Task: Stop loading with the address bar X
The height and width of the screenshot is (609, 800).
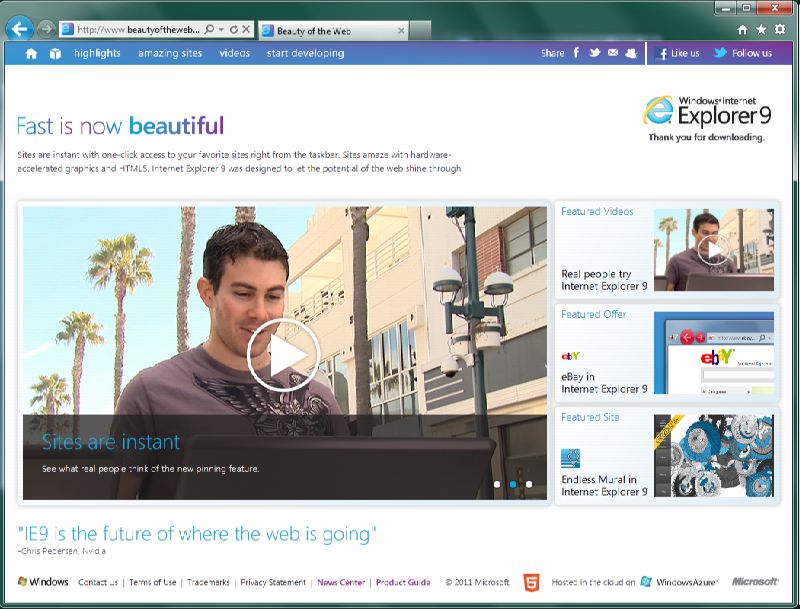Action: (x=246, y=30)
